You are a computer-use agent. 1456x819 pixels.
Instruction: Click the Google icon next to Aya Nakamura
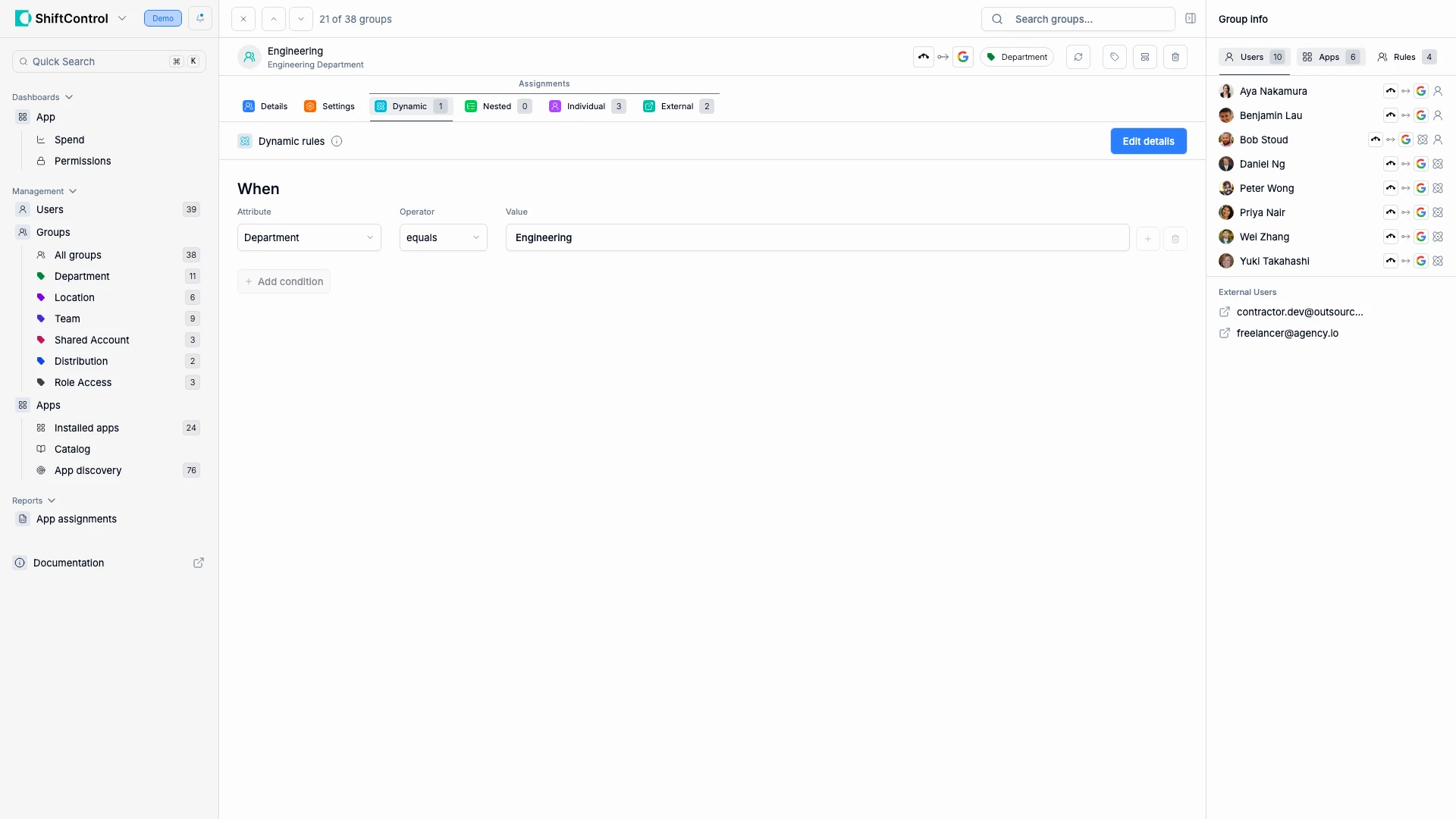[x=1422, y=90]
